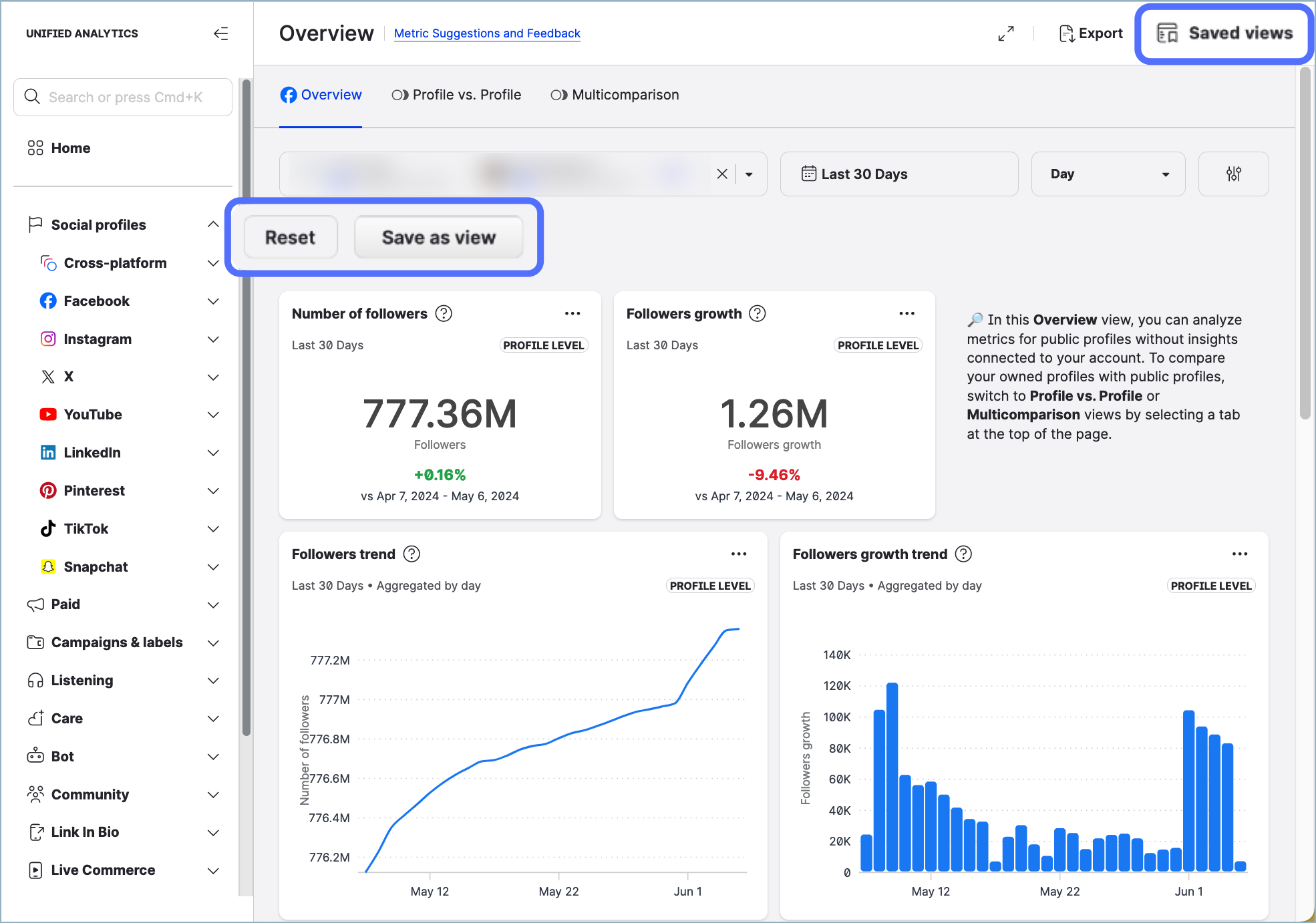
Task: Open the Day aggregation dropdown
Action: pyautogui.click(x=1108, y=174)
